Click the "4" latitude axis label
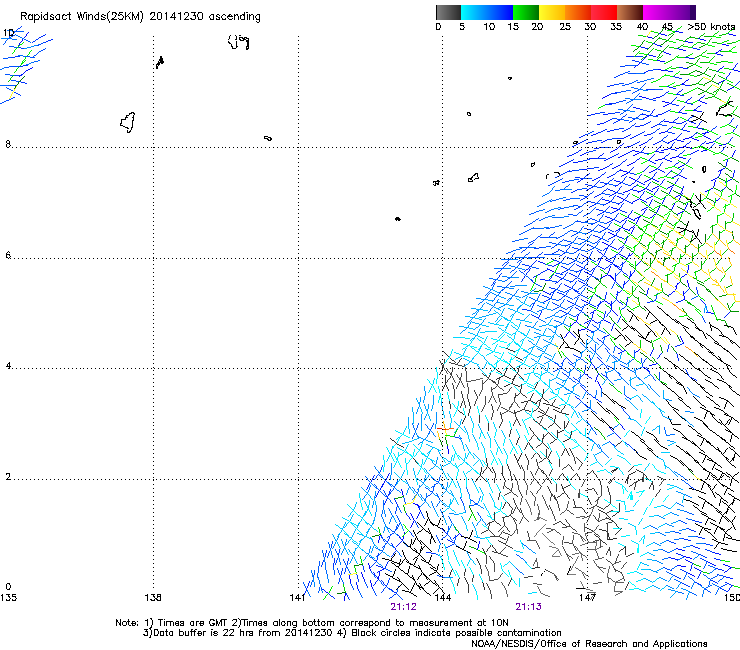740x650 pixels. tap(8, 366)
